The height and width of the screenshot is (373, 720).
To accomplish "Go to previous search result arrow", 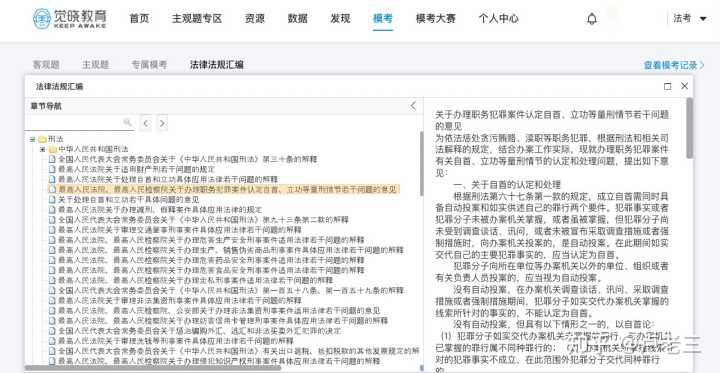I will [x=146, y=123].
